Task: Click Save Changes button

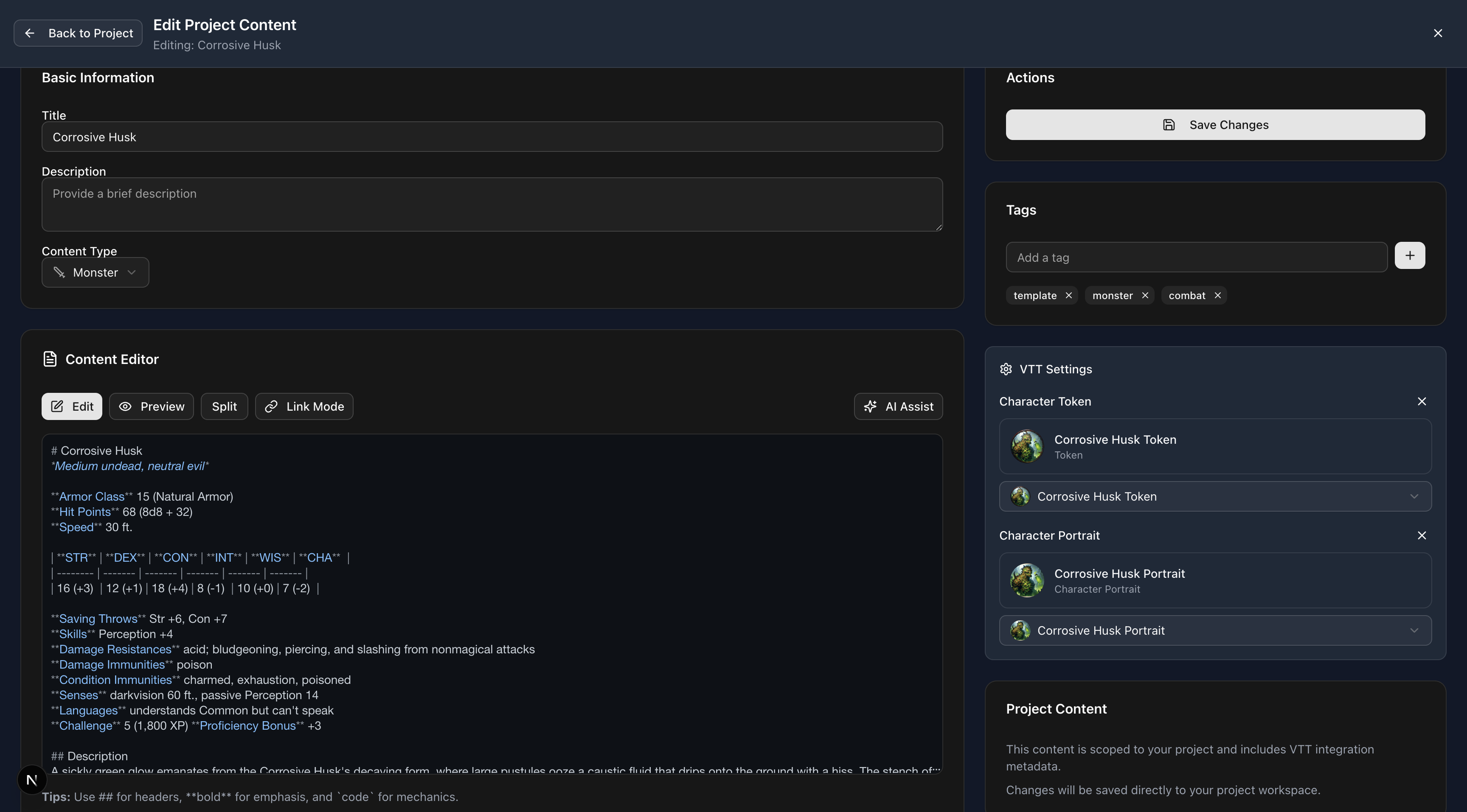Action: click(x=1215, y=125)
